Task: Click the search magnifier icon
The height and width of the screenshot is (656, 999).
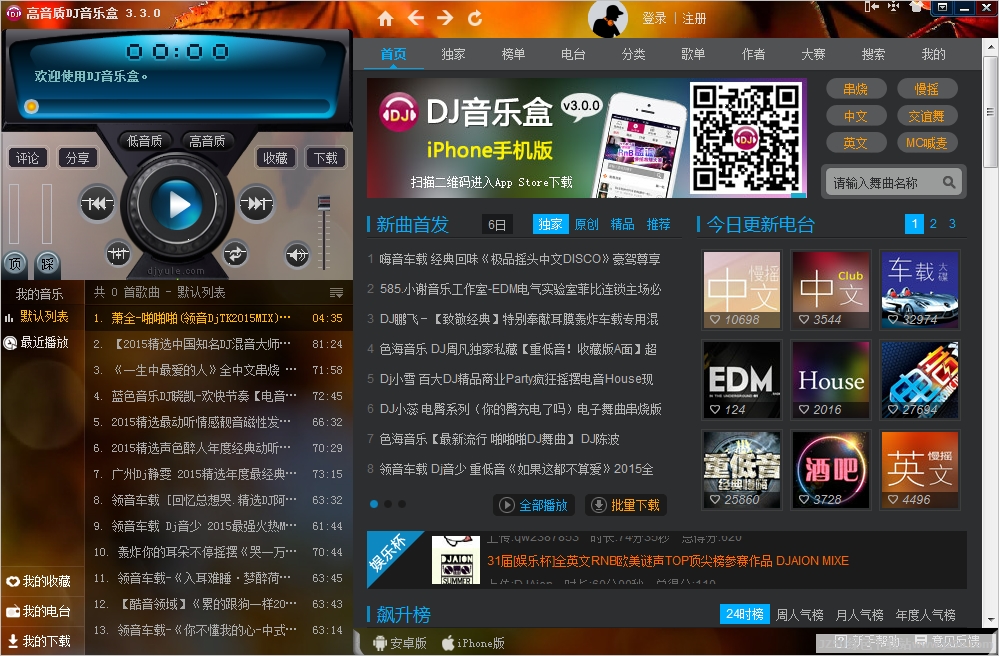Action: click(x=949, y=183)
